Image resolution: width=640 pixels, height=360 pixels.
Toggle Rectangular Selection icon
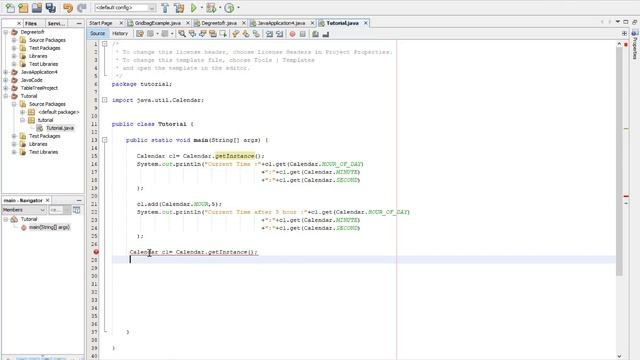pos(223,34)
